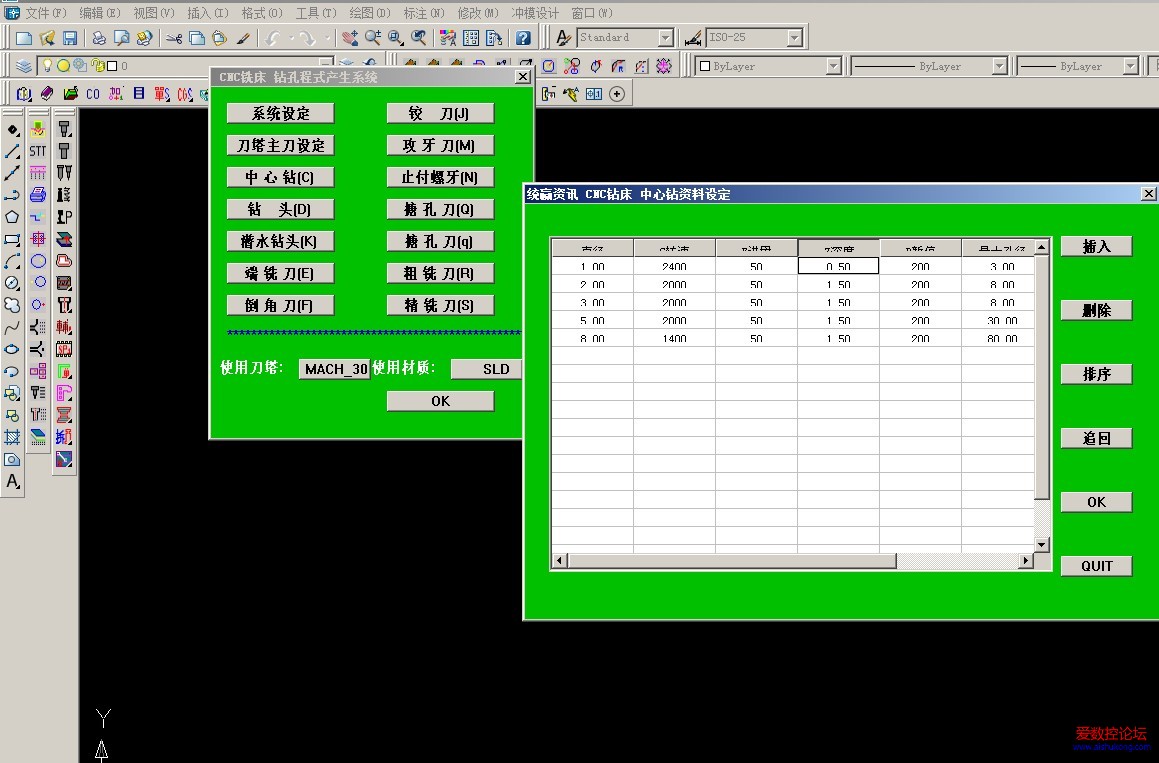Click the Print icon in toolbar
Image resolution: width=1159 pixels, height=763 pixels.
[x=98, y=38]
